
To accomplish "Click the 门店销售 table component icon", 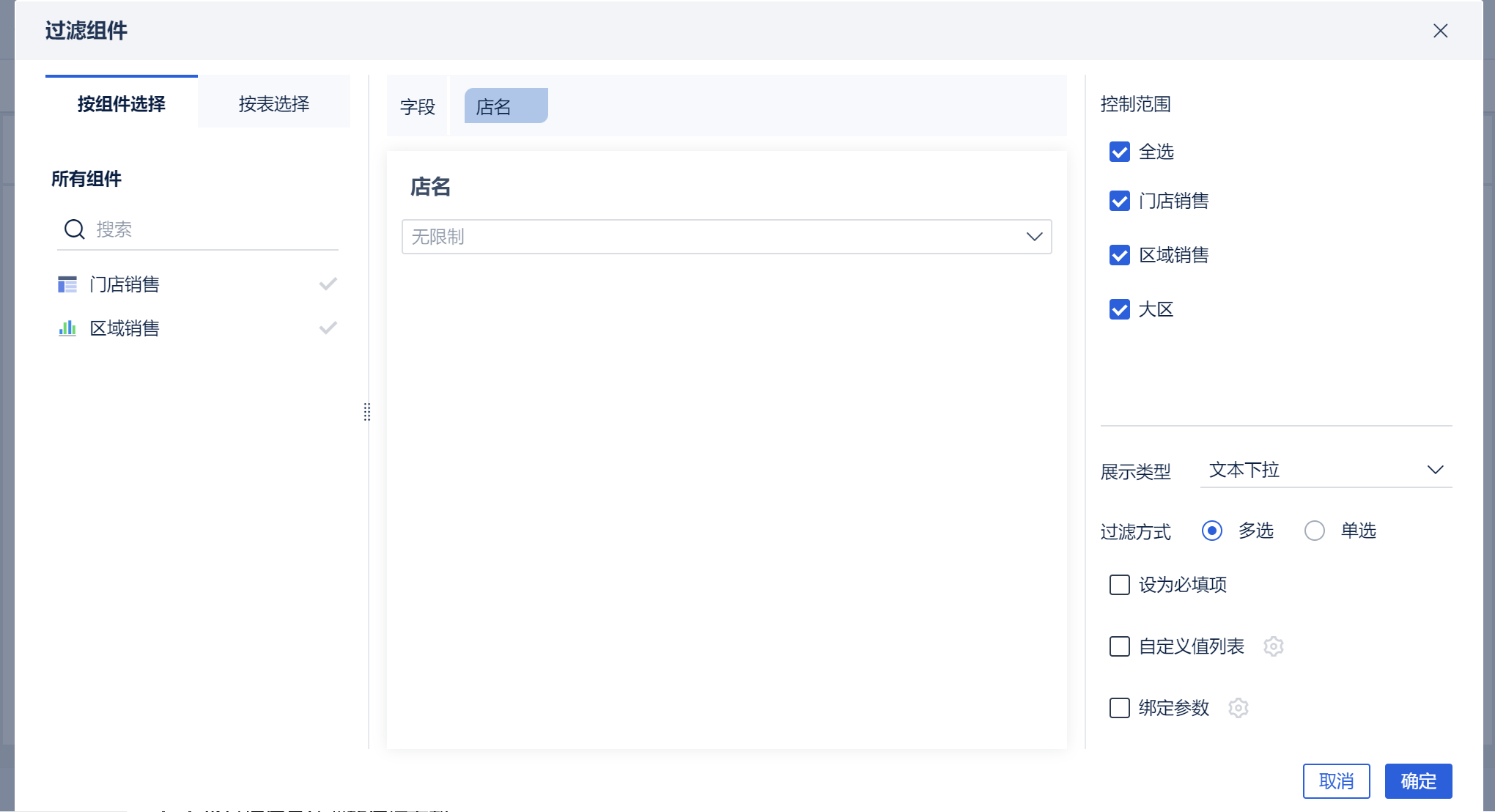I will click(x=67, y=284).
